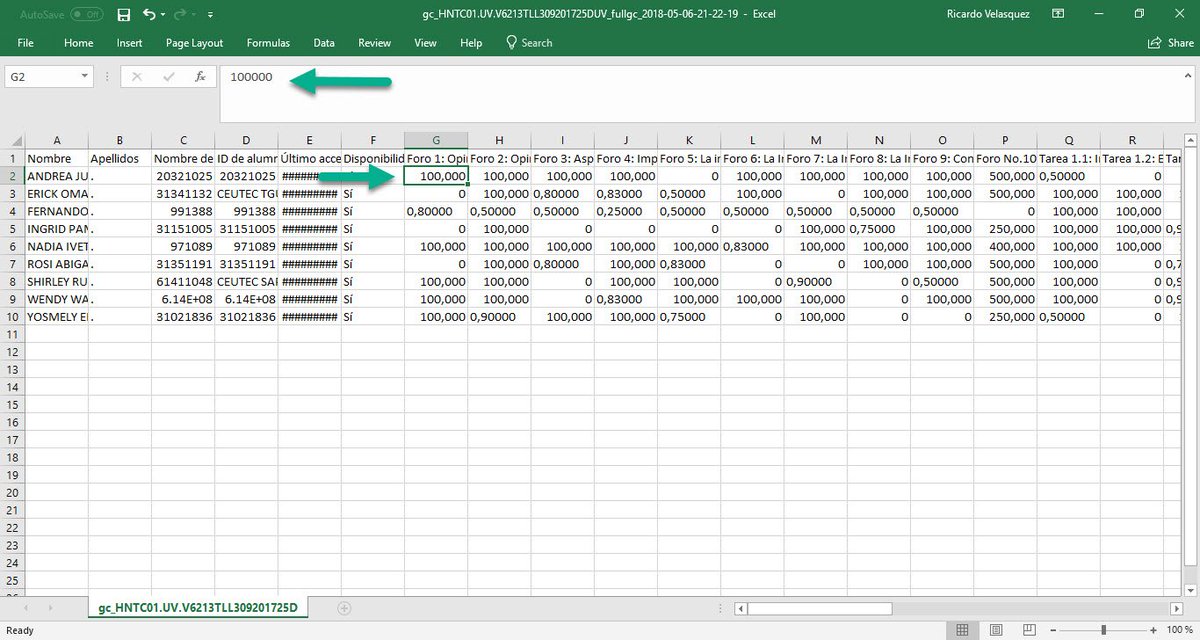This screenshot has width=1200, height=640.
Task: Select the Tarea 1.1 header cell
Action: (1069, 159)
